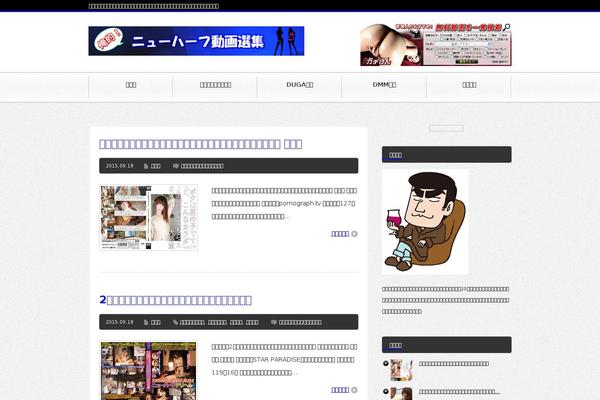Click second recent-post bullet arrow icon
600x400 pixels.
[x=385, y=391]
